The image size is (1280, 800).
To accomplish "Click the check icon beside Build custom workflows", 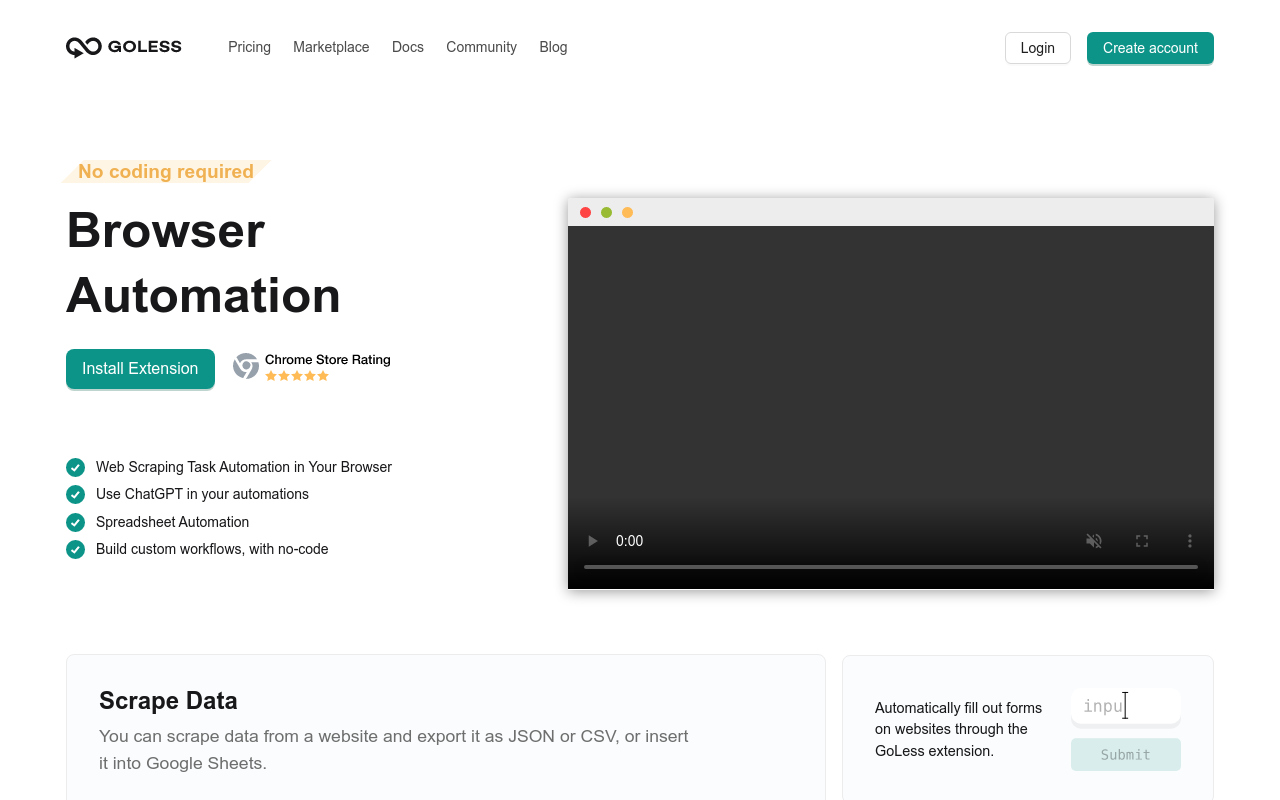I will tap(75, 549).
